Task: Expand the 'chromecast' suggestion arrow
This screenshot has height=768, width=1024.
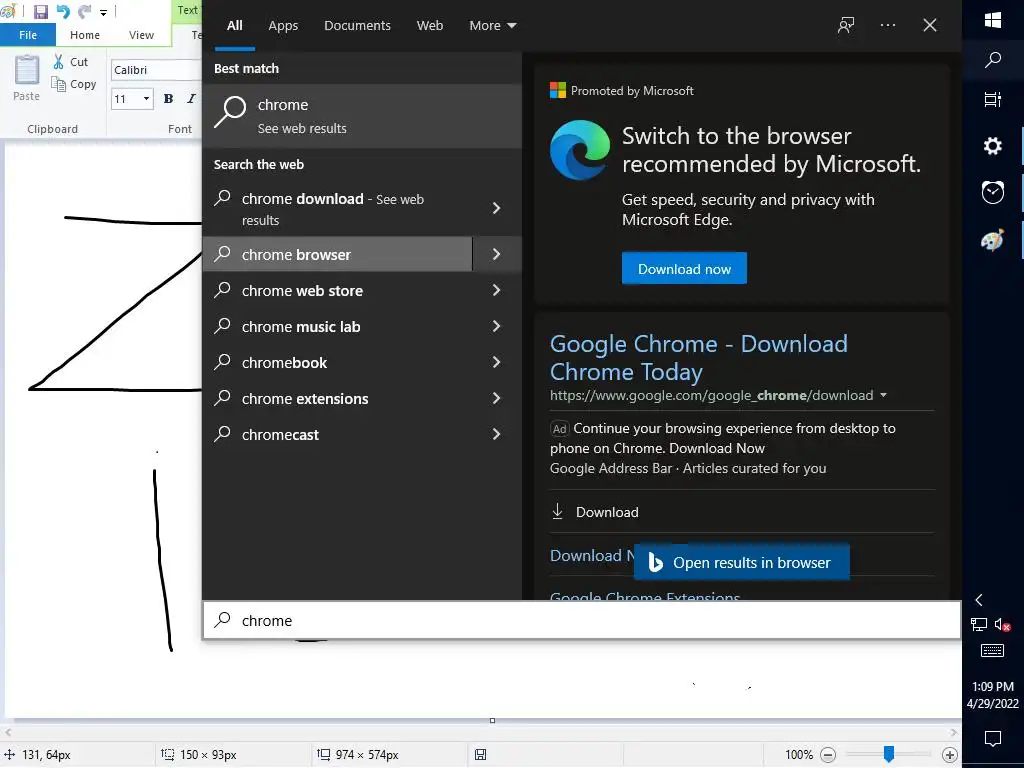Action: coord(496,434)
